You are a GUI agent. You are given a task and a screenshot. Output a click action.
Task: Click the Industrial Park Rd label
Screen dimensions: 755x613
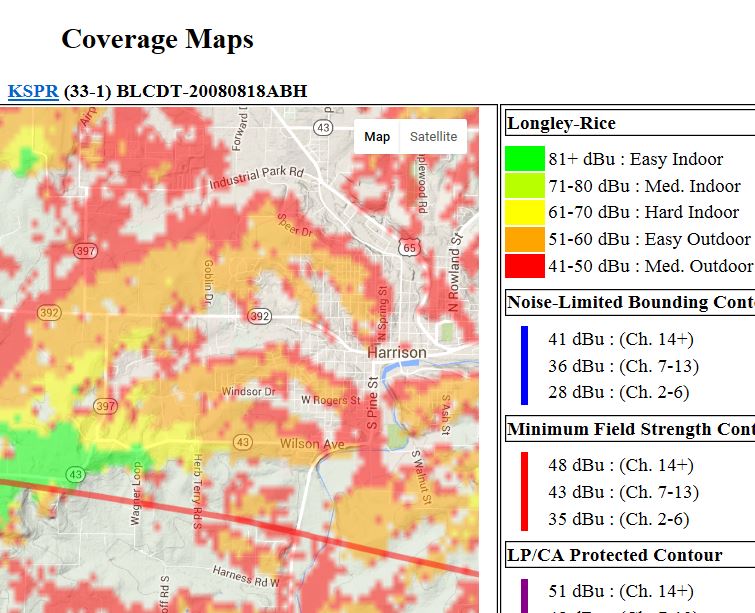(257, 174)
